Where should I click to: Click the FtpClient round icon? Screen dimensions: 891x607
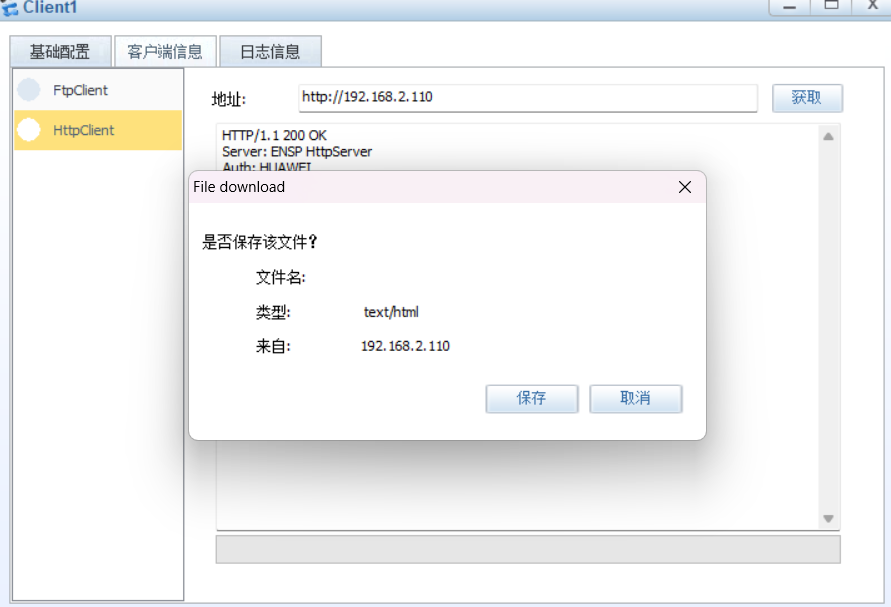28,90
